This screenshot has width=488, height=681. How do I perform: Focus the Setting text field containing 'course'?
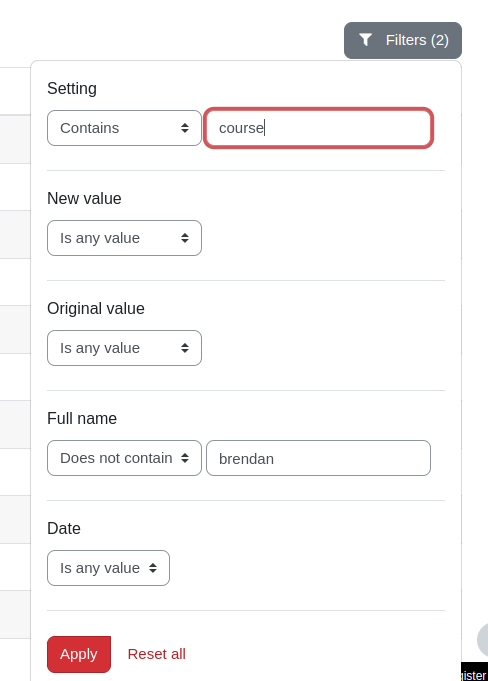pos(318,128)
